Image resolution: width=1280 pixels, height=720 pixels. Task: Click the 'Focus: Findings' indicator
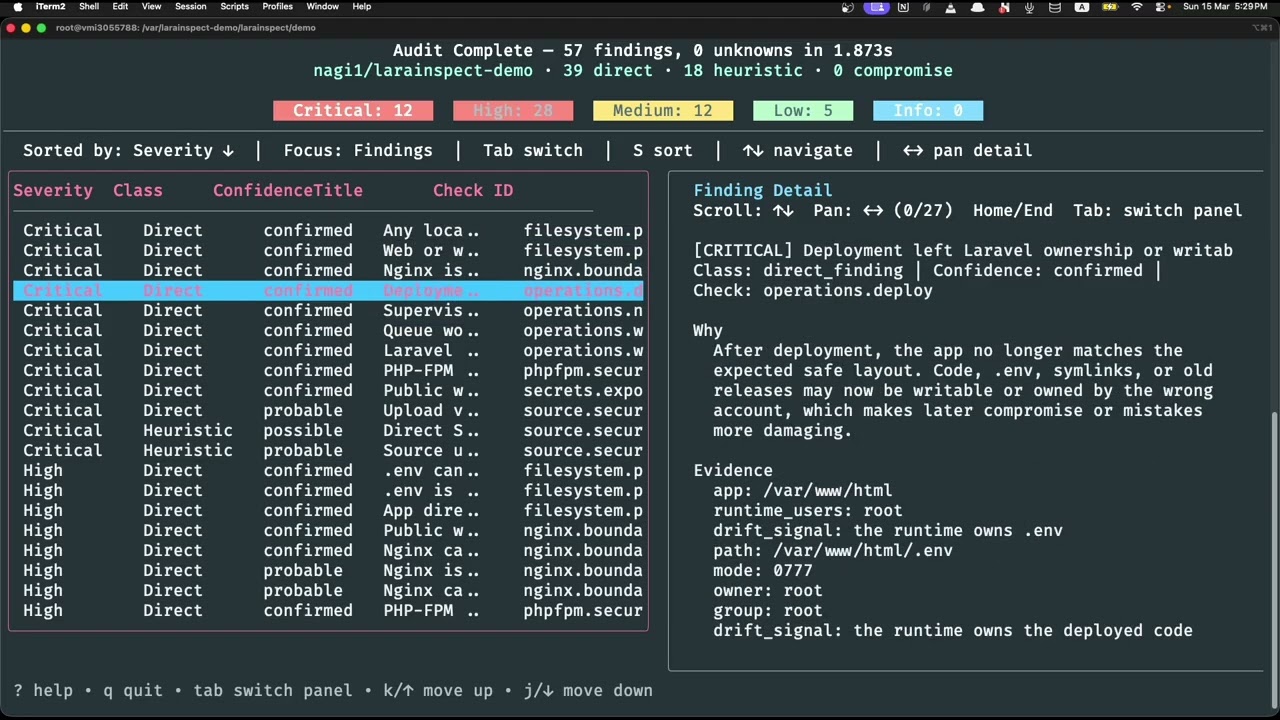click(358, 150)
